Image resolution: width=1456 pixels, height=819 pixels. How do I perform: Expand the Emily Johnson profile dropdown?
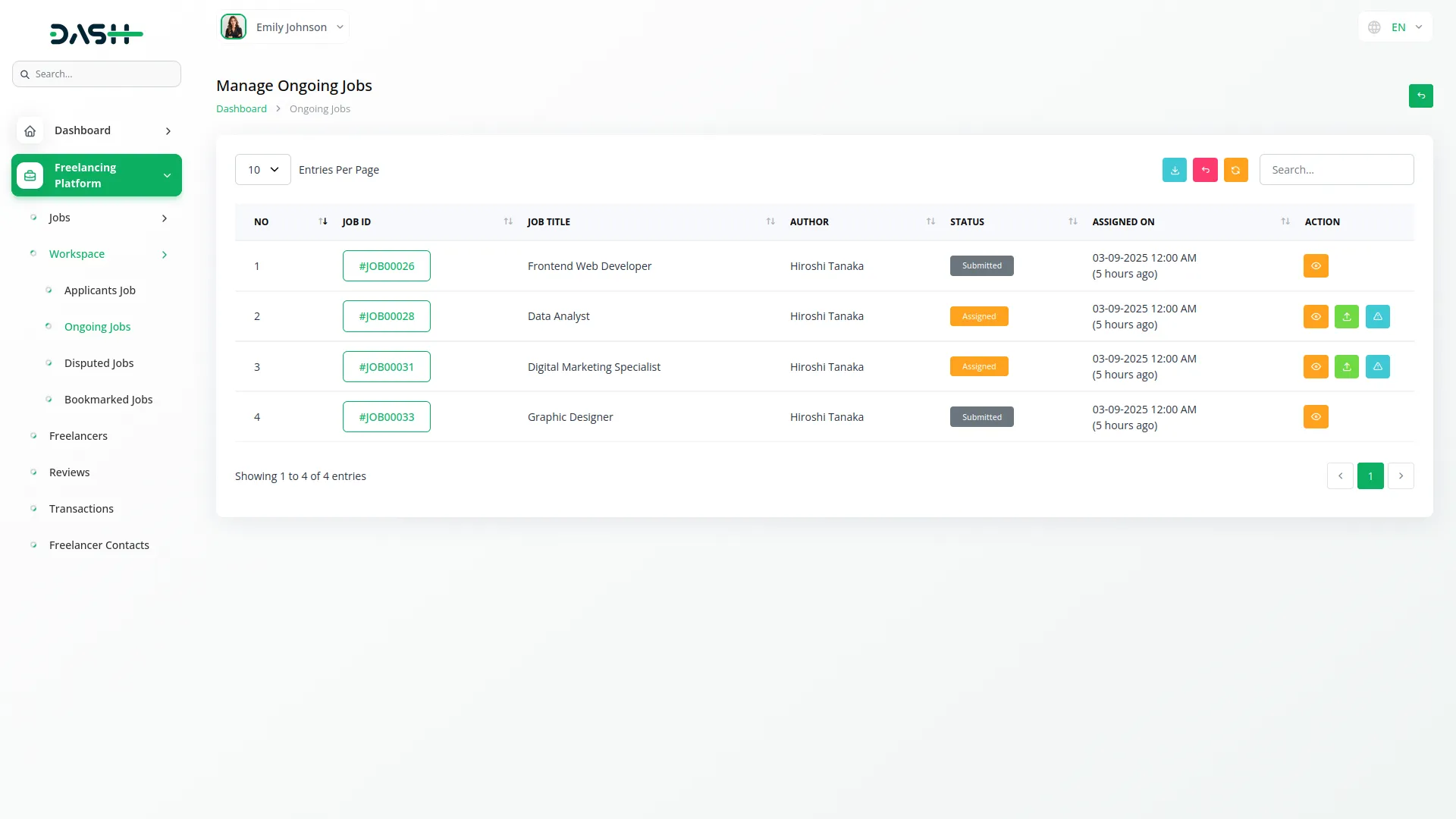340,27
